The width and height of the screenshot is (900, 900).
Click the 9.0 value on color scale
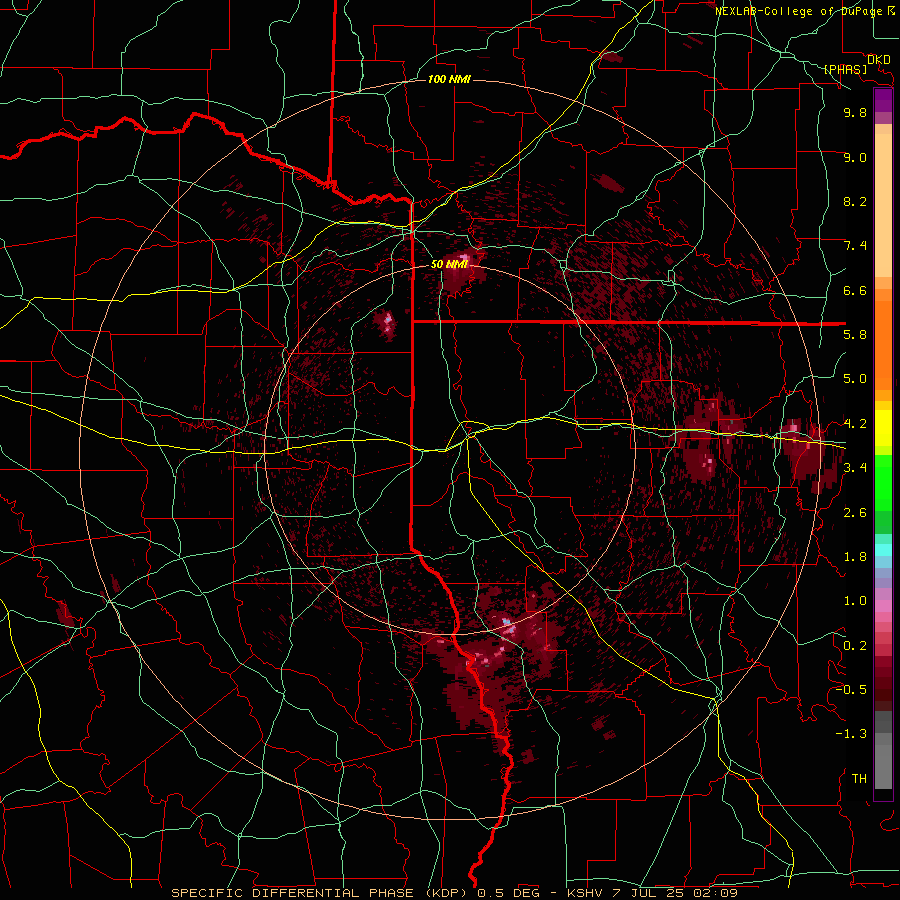[855, 157]
